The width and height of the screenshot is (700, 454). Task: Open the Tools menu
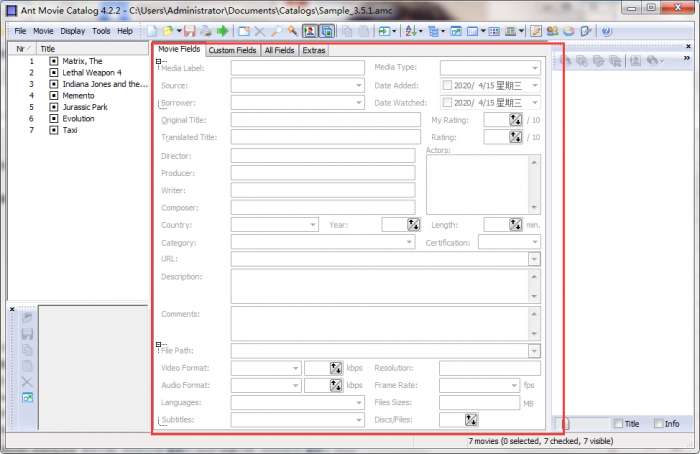point(101,31)
